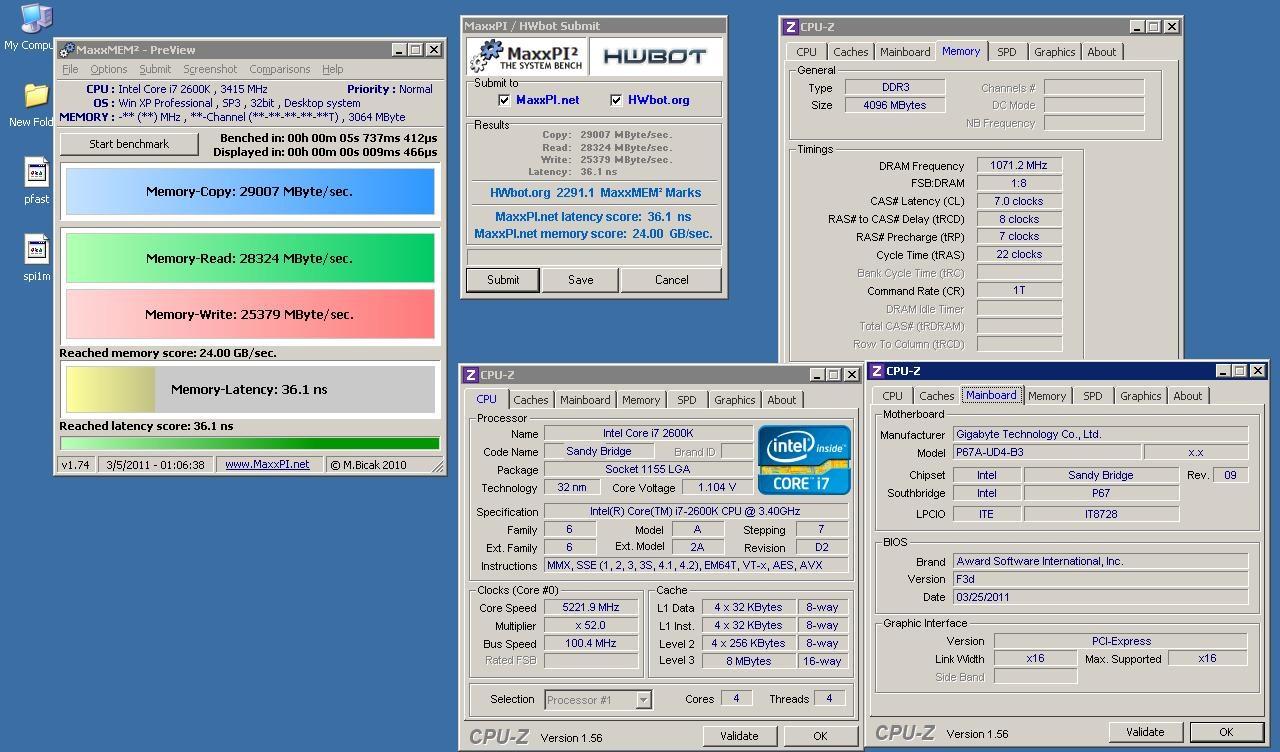Open Mainboard tab in CPU-Z CPU window

[x=585, y=400]
